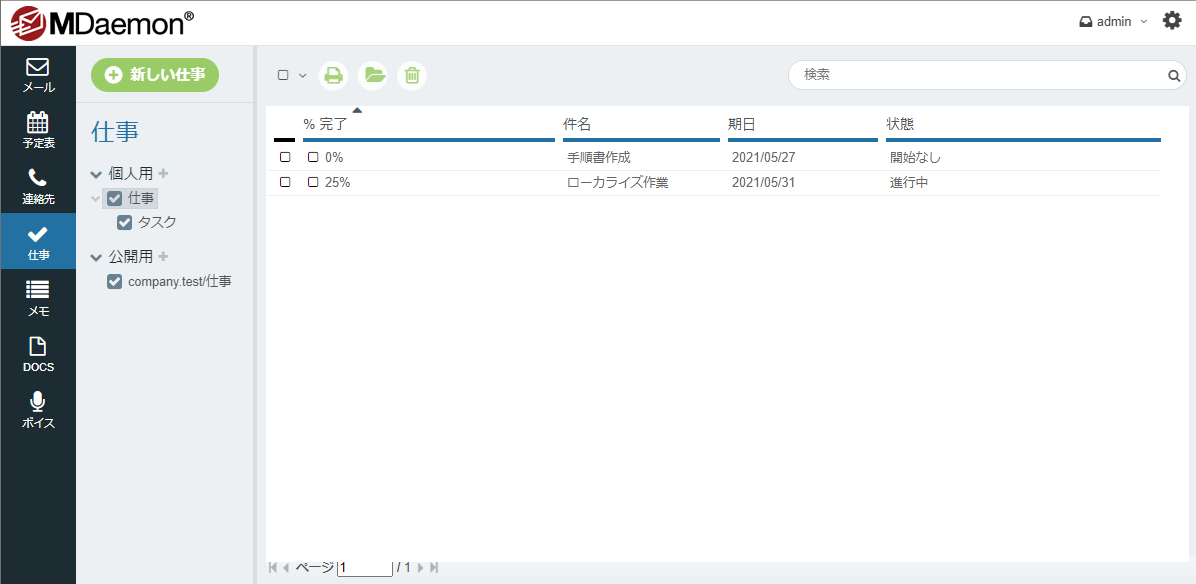Sort by 状態 column header
The image size is (1196, 584).
(x=900, y=124)
